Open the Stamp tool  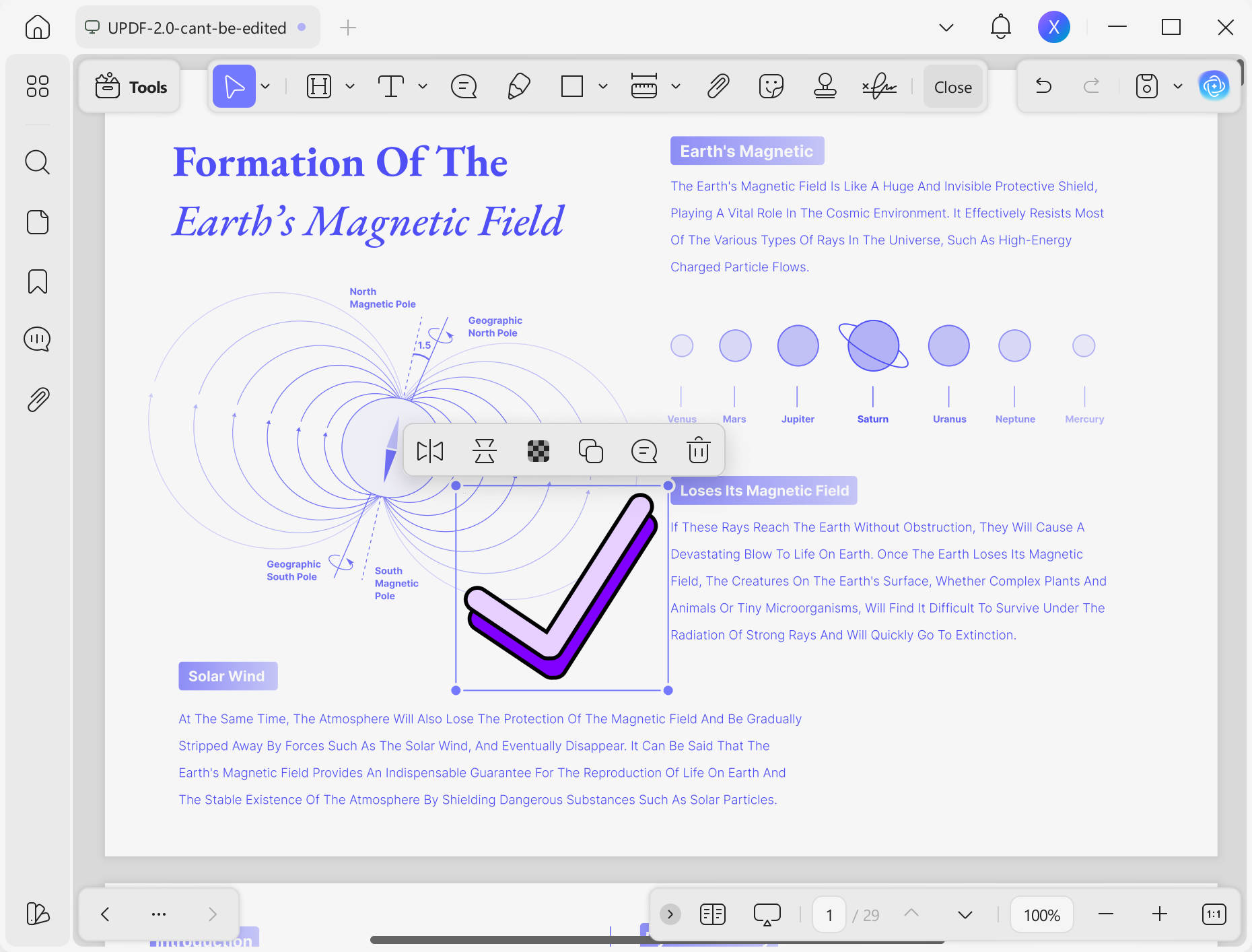(825, 86)
